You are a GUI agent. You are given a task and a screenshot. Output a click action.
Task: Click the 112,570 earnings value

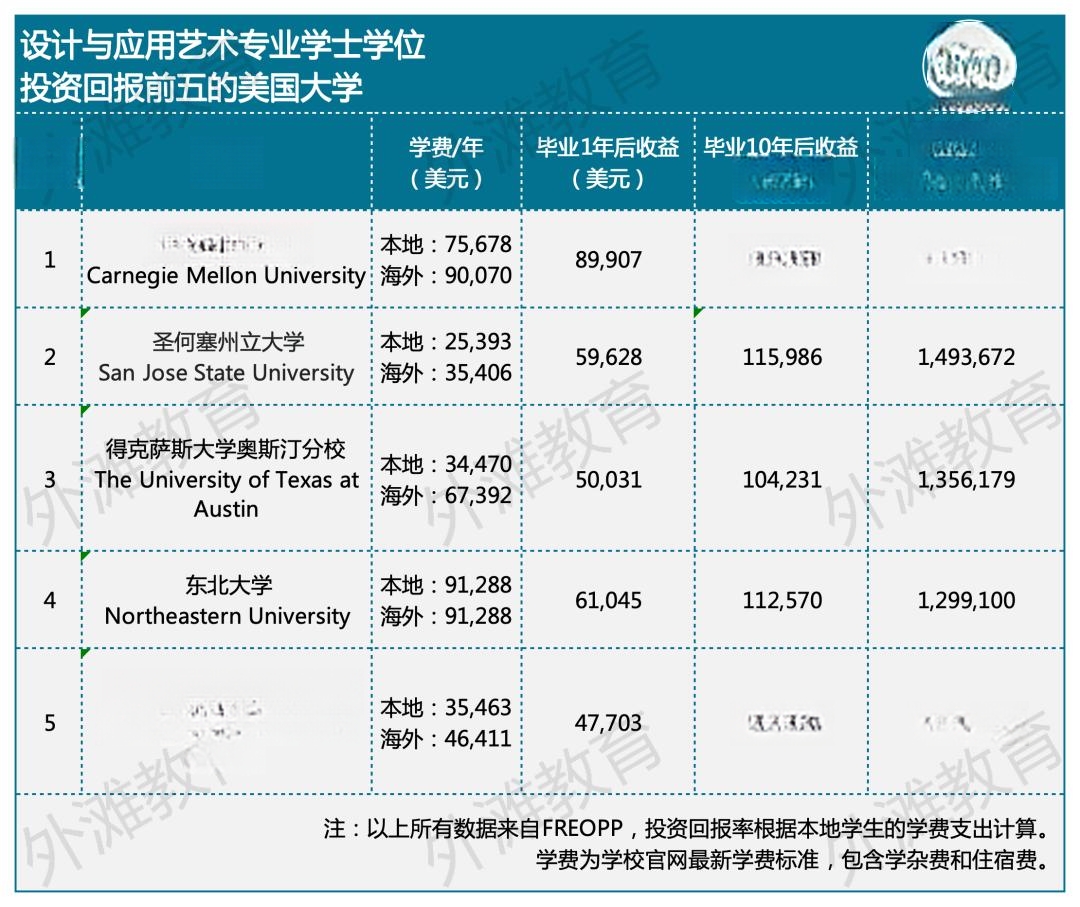coord(782,600)
